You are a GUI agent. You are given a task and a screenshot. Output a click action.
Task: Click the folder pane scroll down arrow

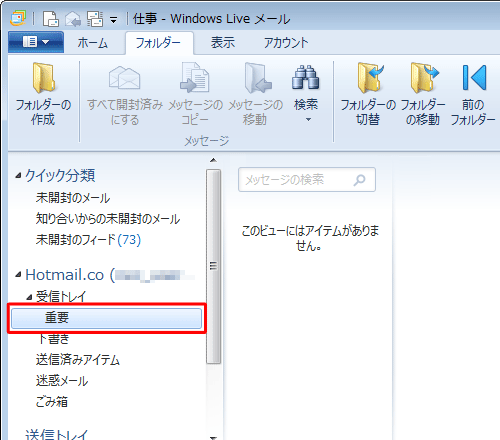click(213, 437)
